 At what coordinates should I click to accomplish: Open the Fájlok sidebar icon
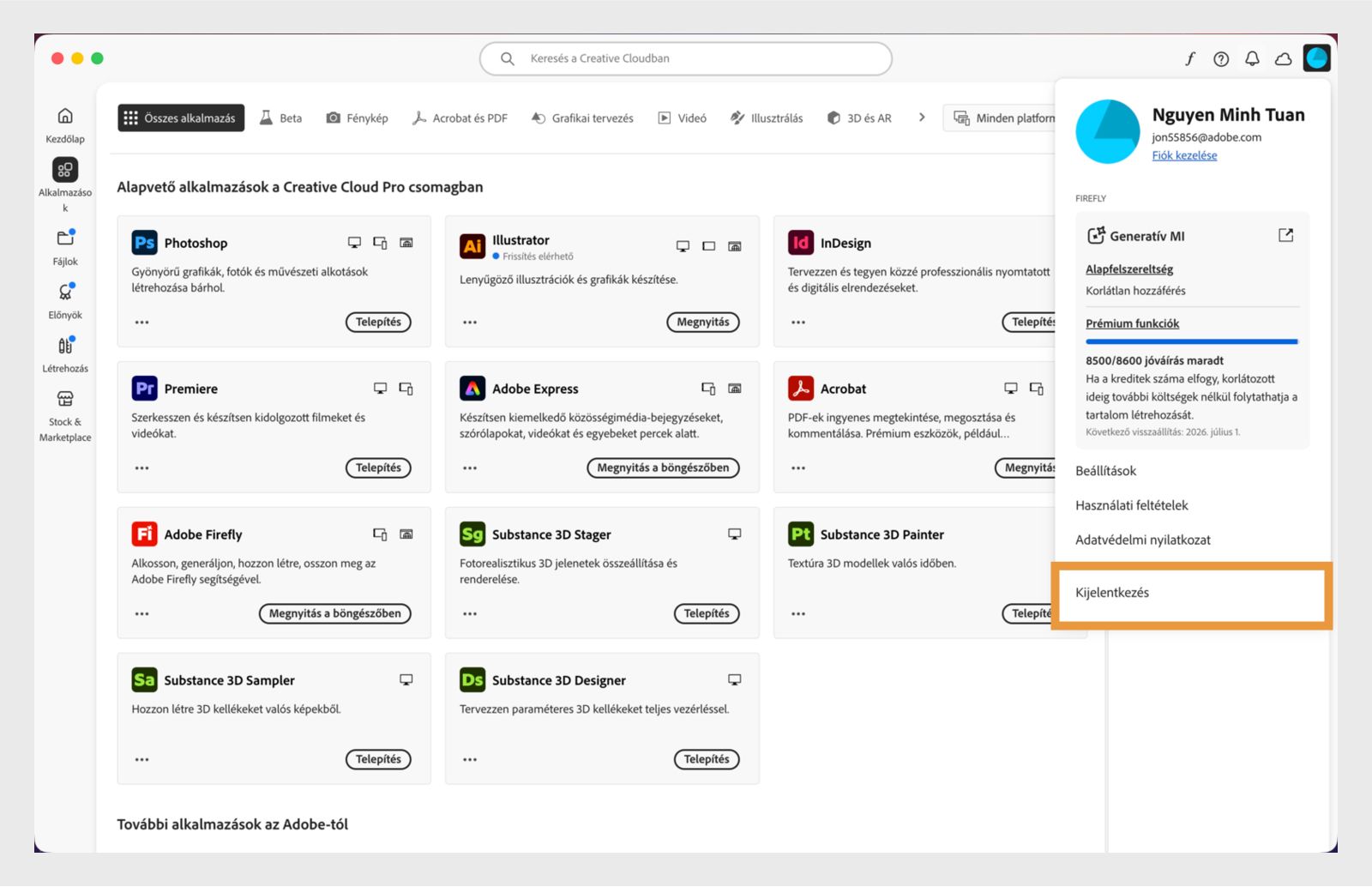[x=65, y=238]
